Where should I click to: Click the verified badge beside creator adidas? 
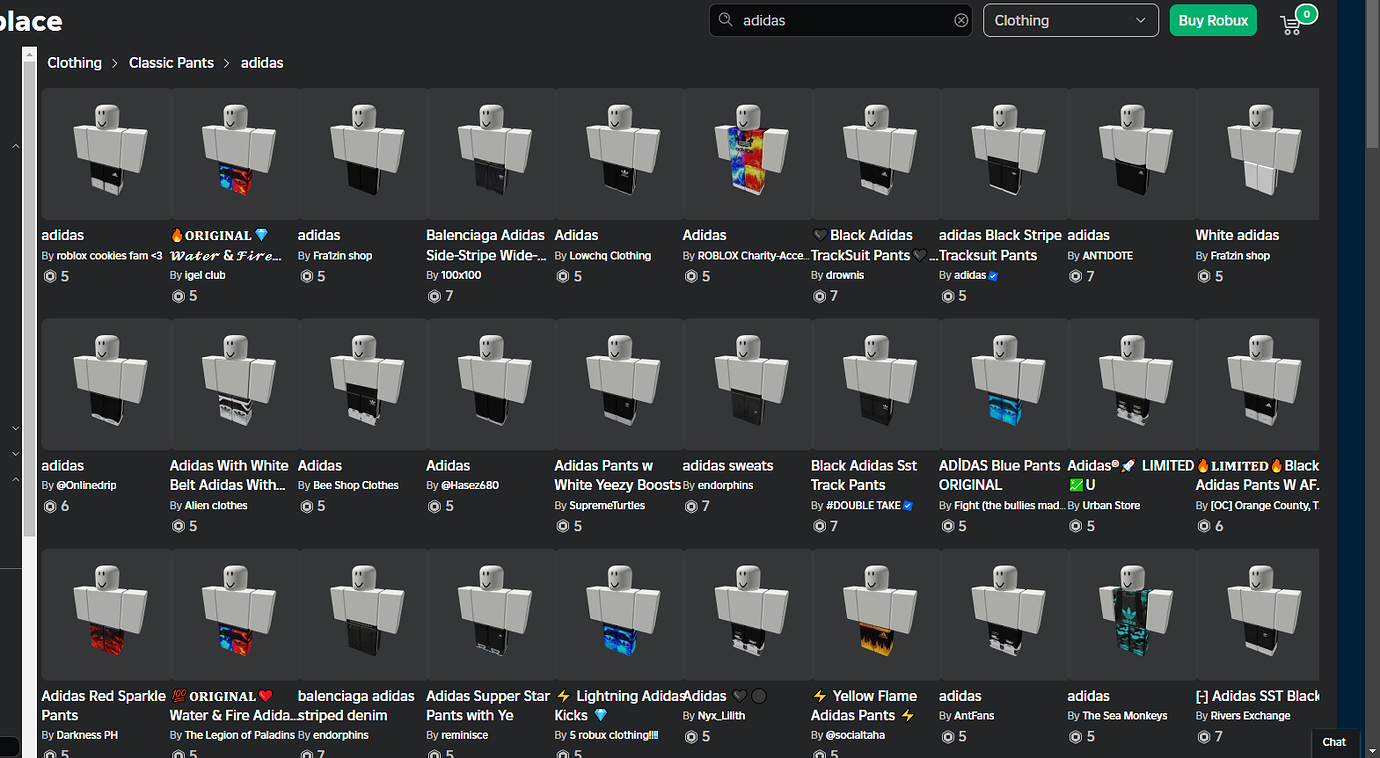[993, 276]
